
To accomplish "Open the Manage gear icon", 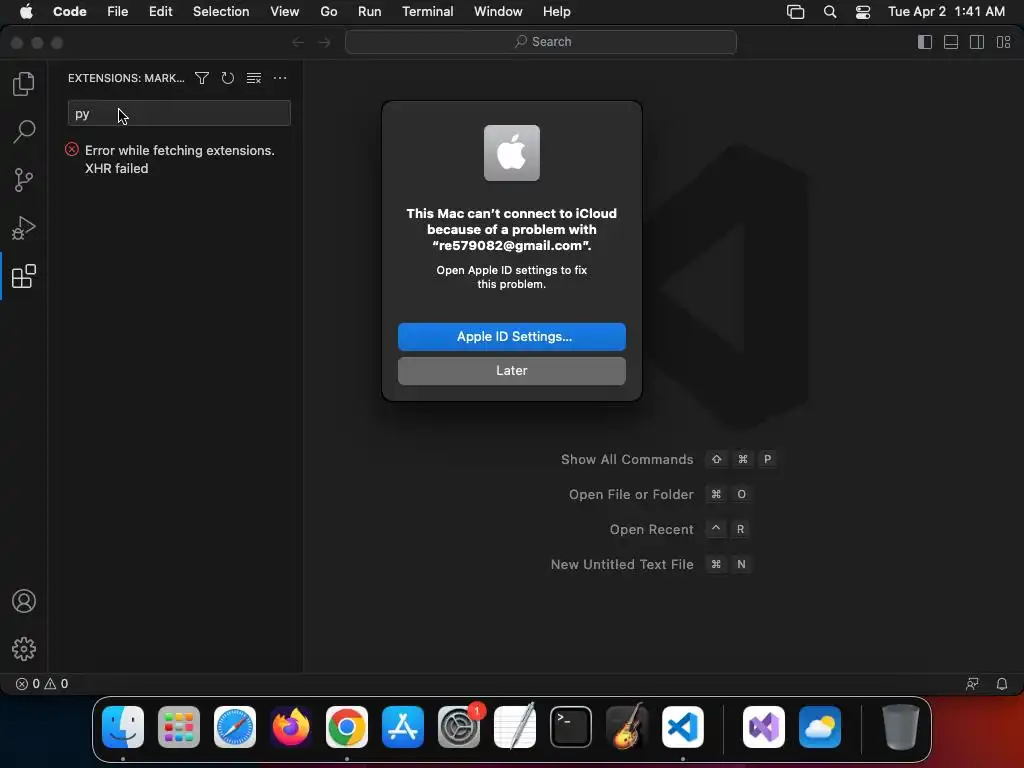I will pyautogui.click(x=24, y=648).
